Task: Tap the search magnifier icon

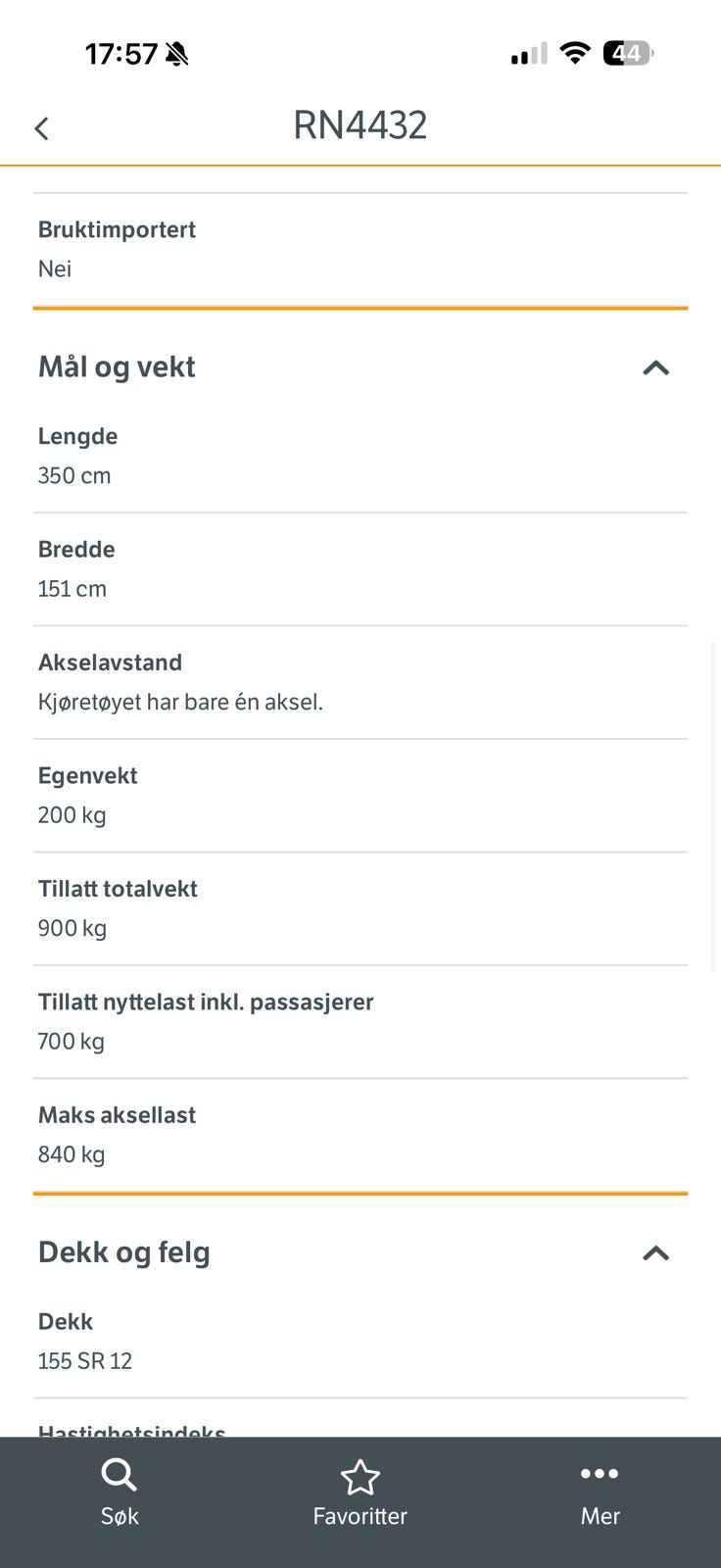Action: point(119,1475)
